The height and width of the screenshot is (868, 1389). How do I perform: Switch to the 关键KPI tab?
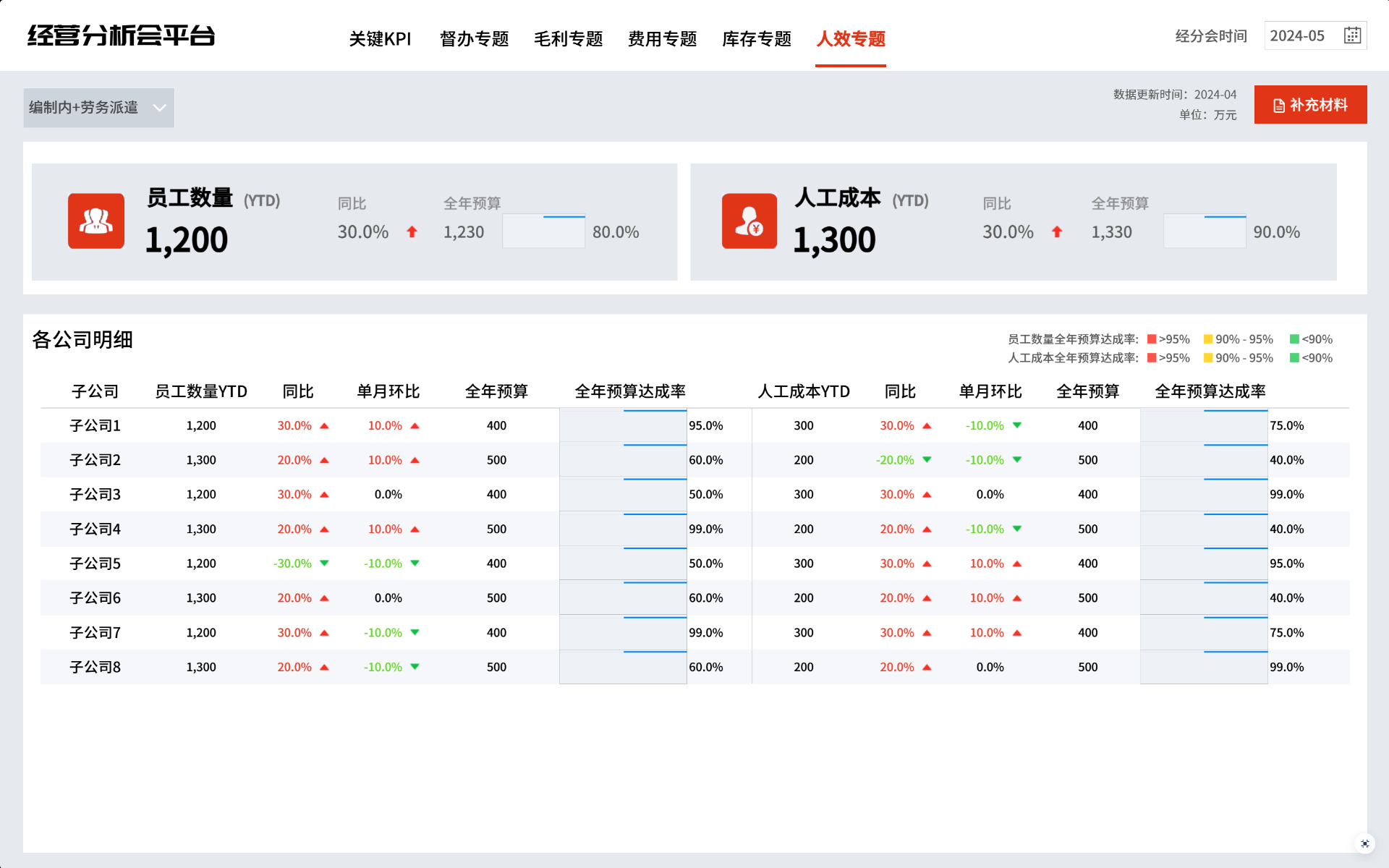pos(380,39)
